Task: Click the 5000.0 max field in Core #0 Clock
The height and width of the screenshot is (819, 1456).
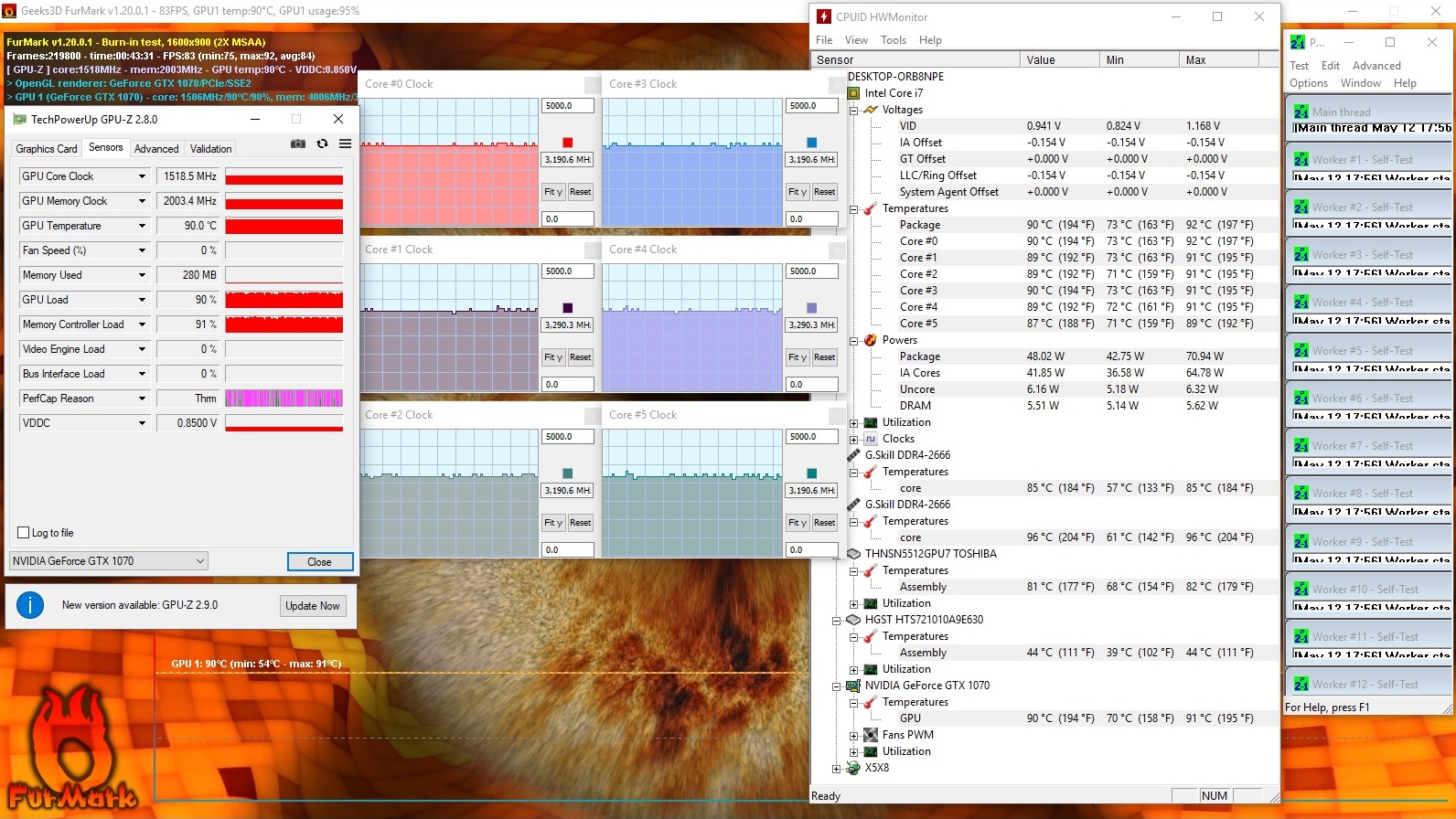Action: pyautogui.click(x=568, y=106)
